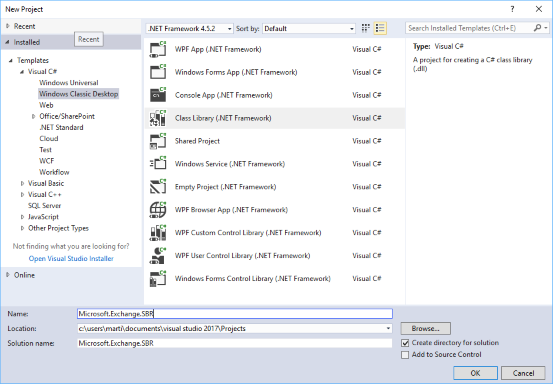Select the Windows Forms App template icon
This screenshot has height=384, width=553.
tap(158, 72)
